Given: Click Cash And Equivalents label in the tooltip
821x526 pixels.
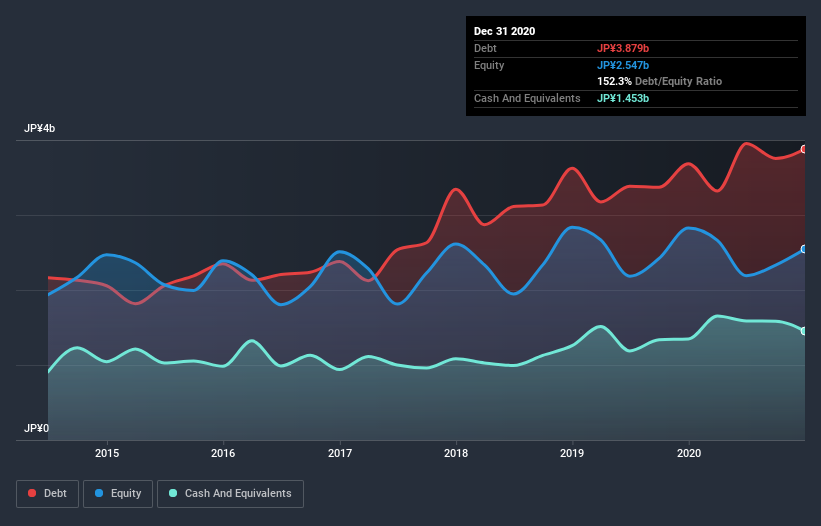Looking at the screenshot, I should (x=527, y=98).
